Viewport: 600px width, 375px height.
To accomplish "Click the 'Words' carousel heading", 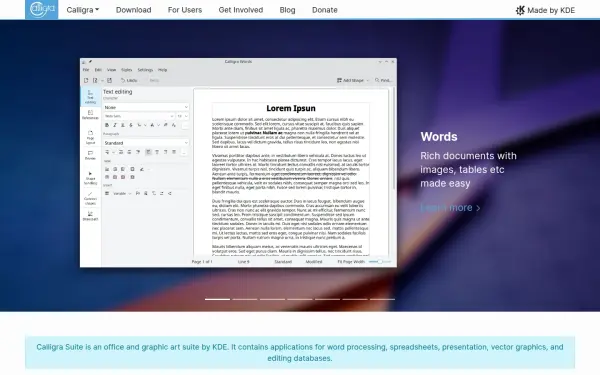I will pos(439,137).
